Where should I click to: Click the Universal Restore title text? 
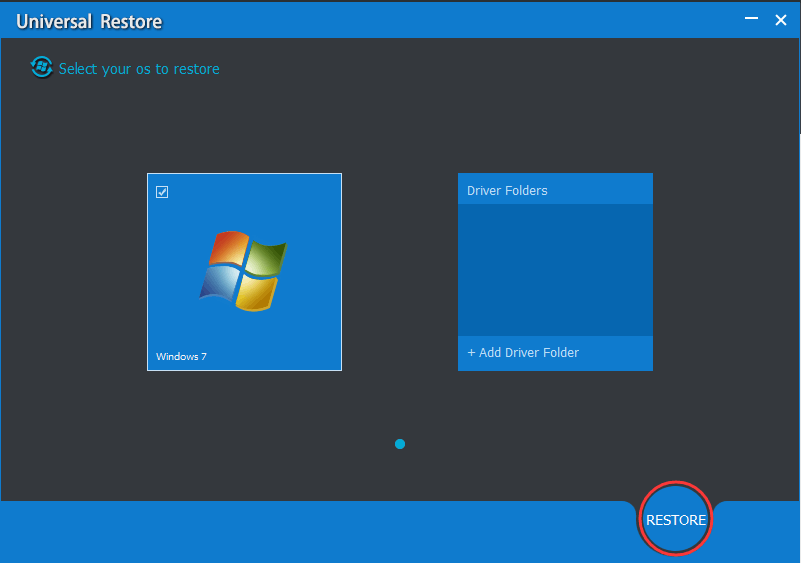click(x=89, y=21)
